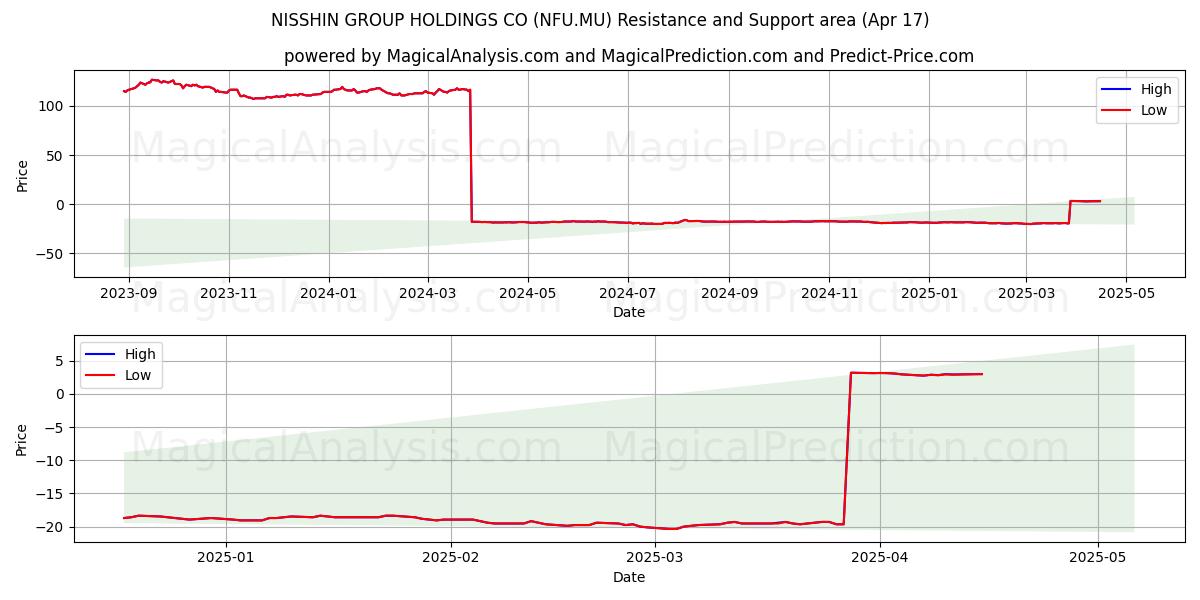The height and width of the screenshot is (600, 1200).
Task: Click the top chart 'Date' axis label
Action: pyautogui.click(x=629, y=312)
